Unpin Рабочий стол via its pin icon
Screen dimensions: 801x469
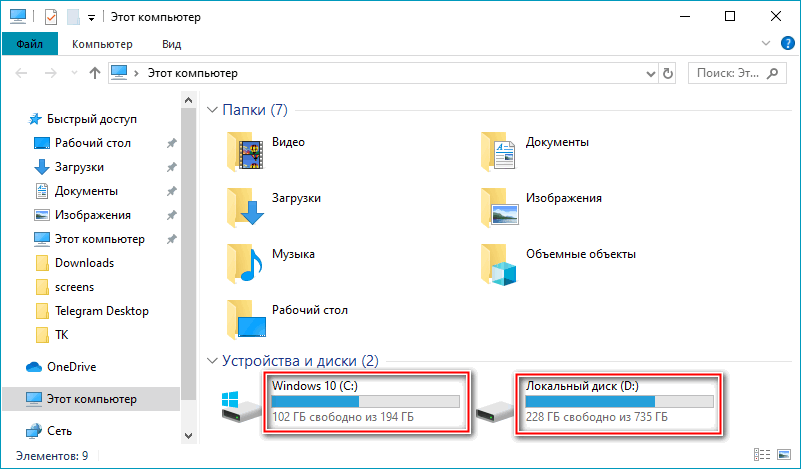coord(172,143)
